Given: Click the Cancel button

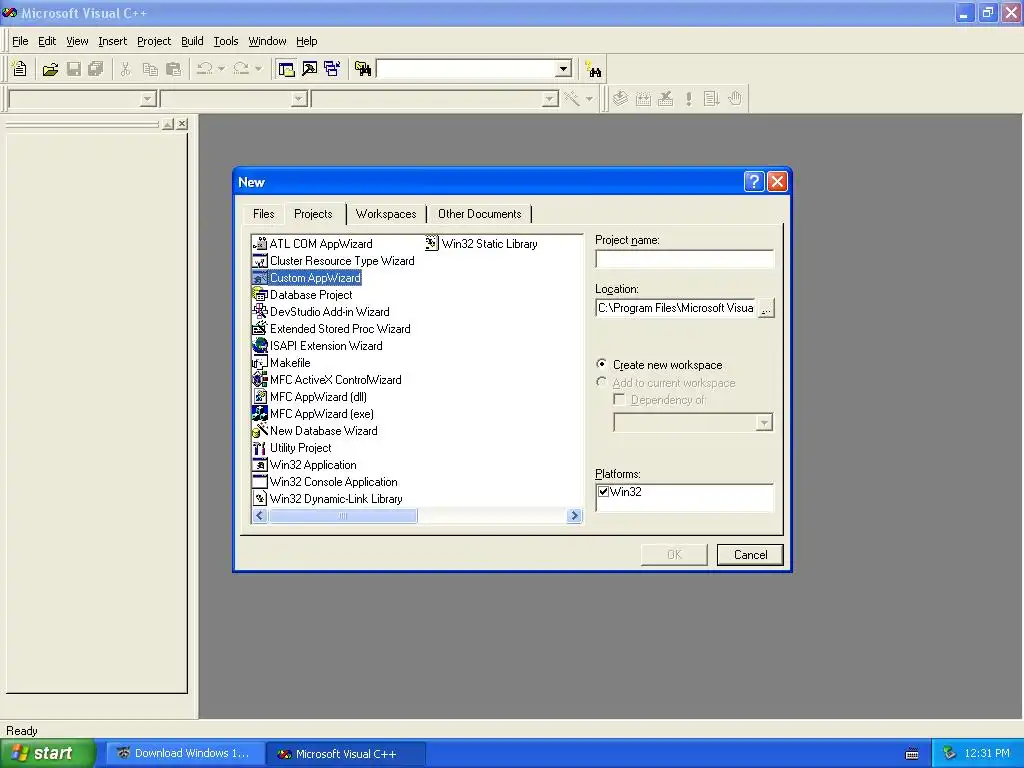Looking at the screenshot, I should [x=750, y=554].
